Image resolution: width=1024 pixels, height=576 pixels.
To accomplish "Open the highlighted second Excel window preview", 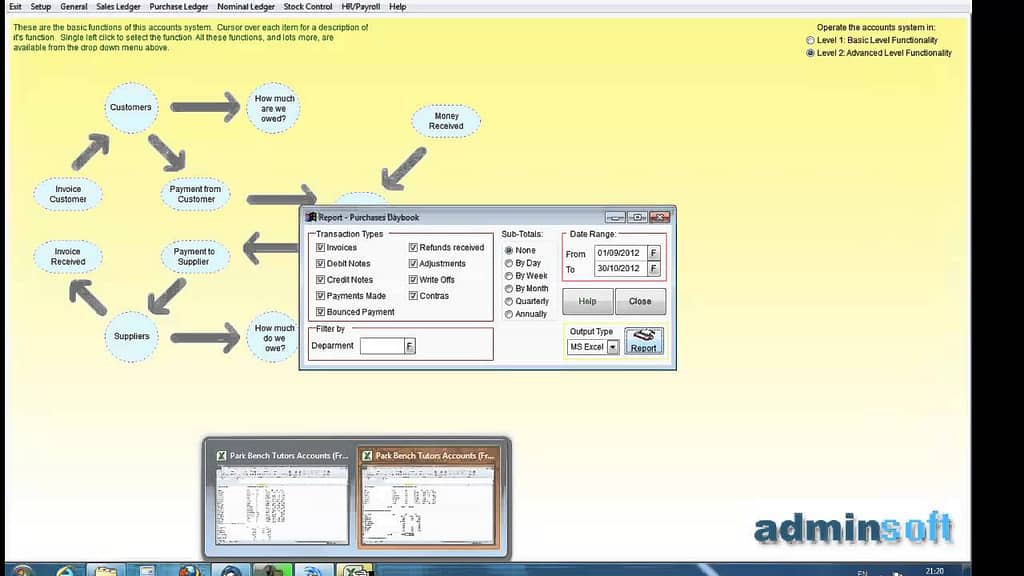I will (429, 497).
